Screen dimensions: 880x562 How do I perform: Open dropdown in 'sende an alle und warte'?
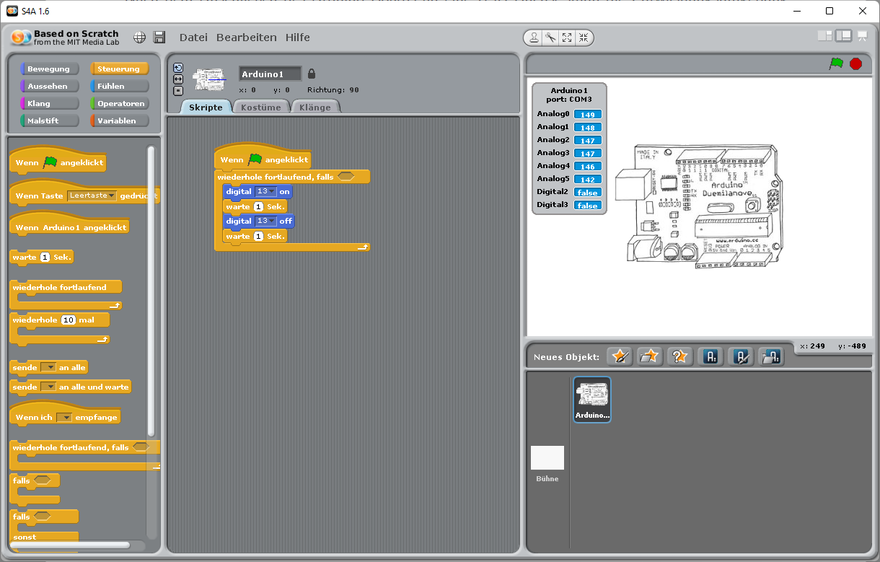tap(48, 387)
